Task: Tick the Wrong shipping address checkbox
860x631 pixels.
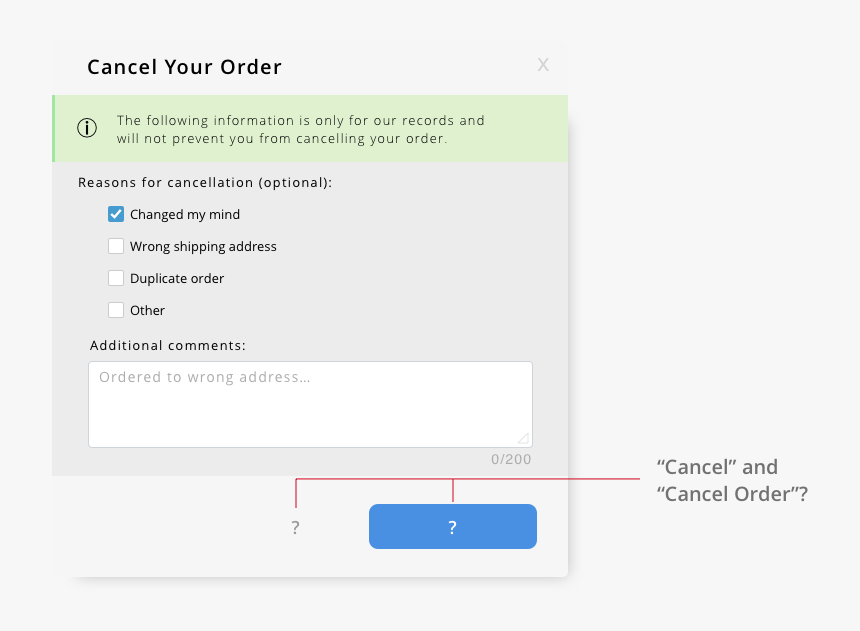Action: [x=116, y=246]
